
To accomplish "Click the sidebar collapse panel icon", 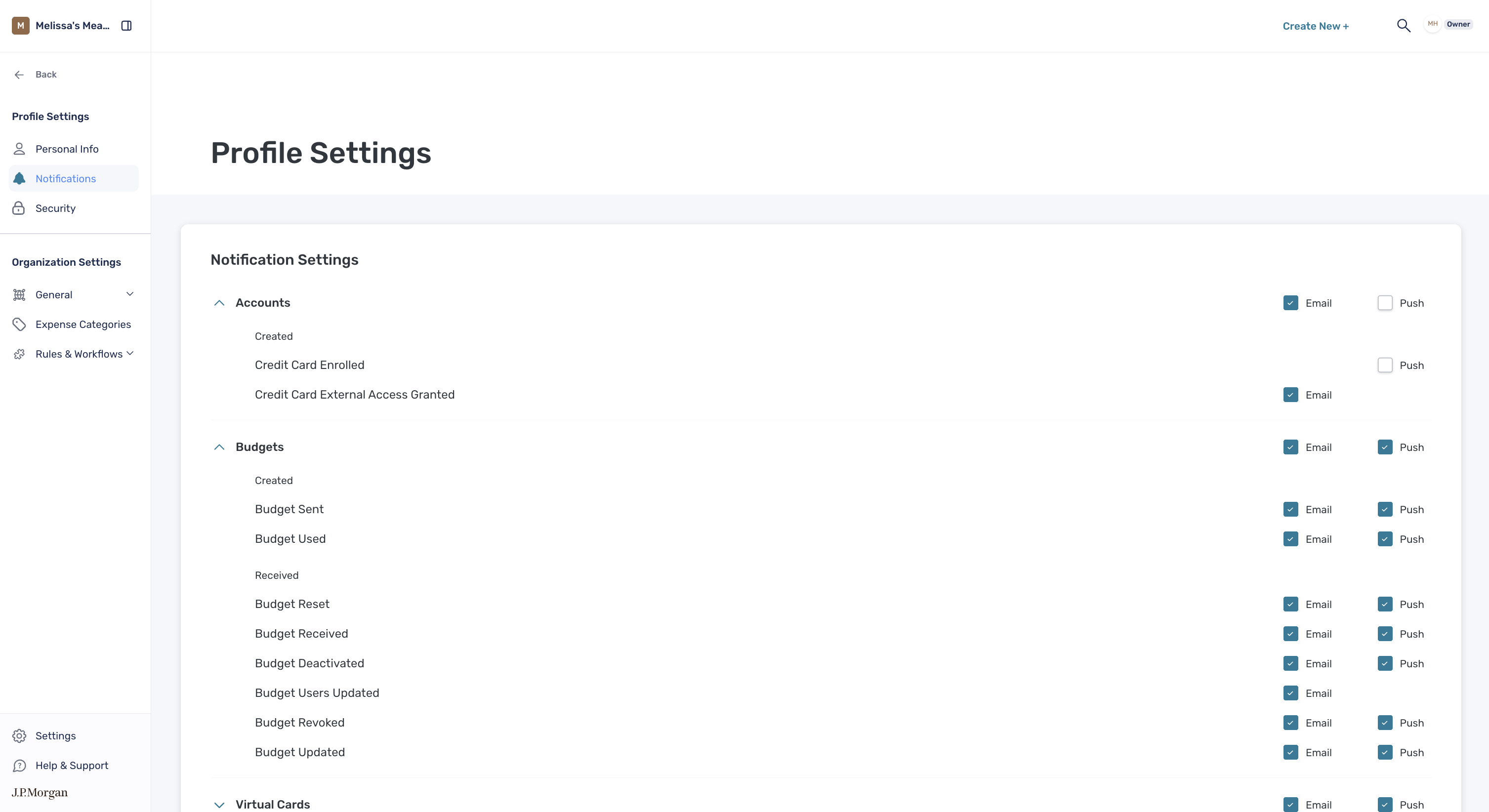I will point(126,25).
